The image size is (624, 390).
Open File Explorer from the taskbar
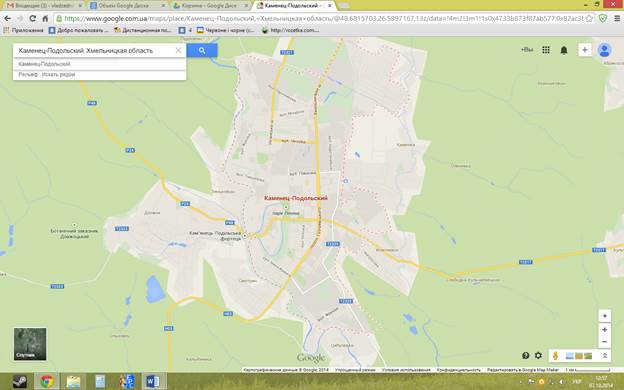click(73, 382)
